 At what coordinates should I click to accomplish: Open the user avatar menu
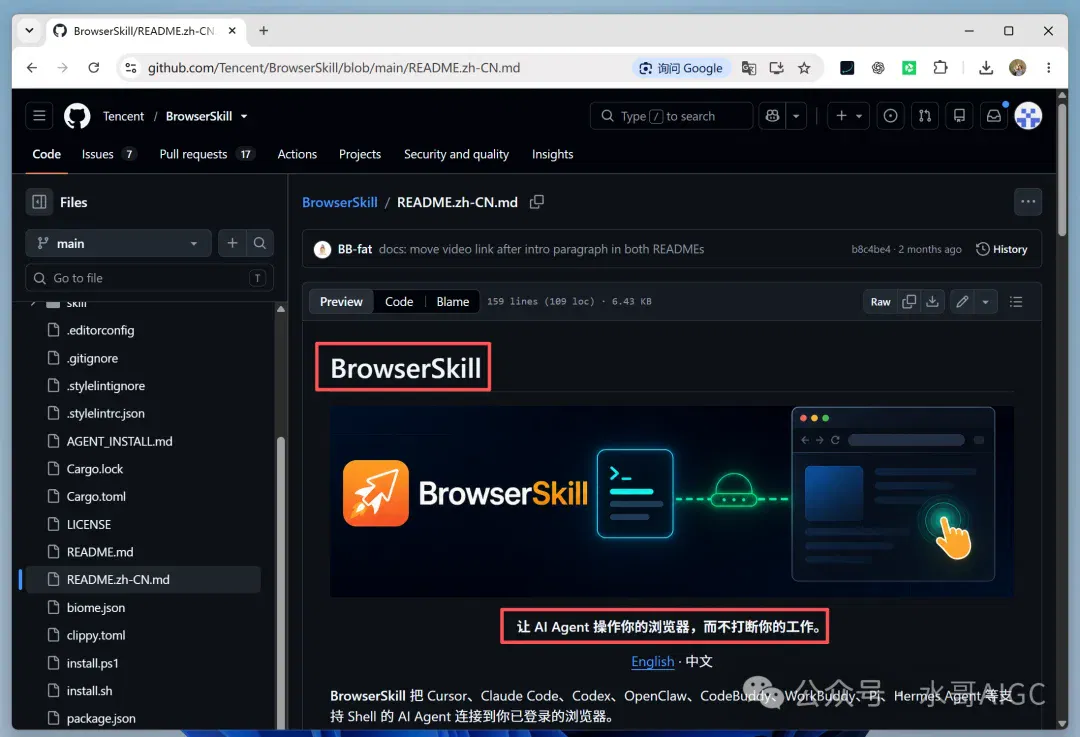tap(1028, 116)
